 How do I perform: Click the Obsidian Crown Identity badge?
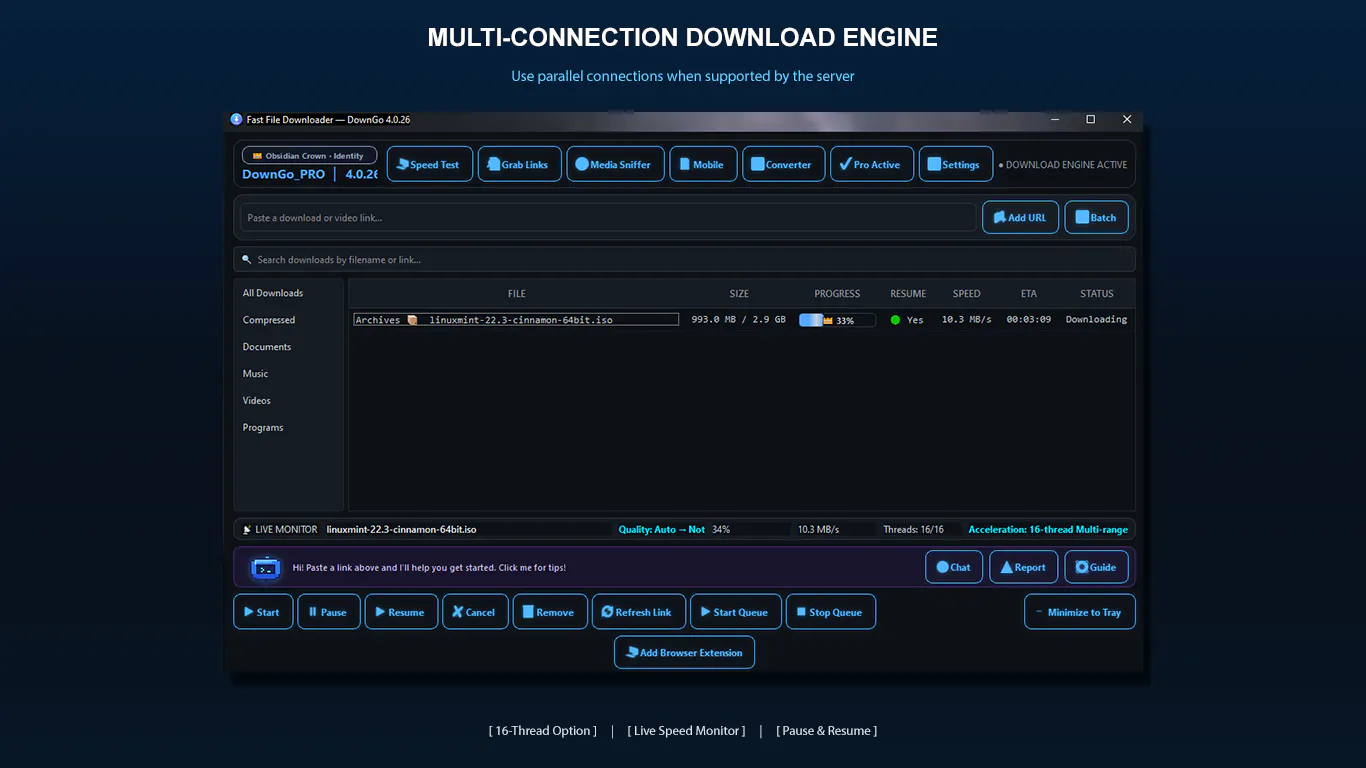point(310,156)
